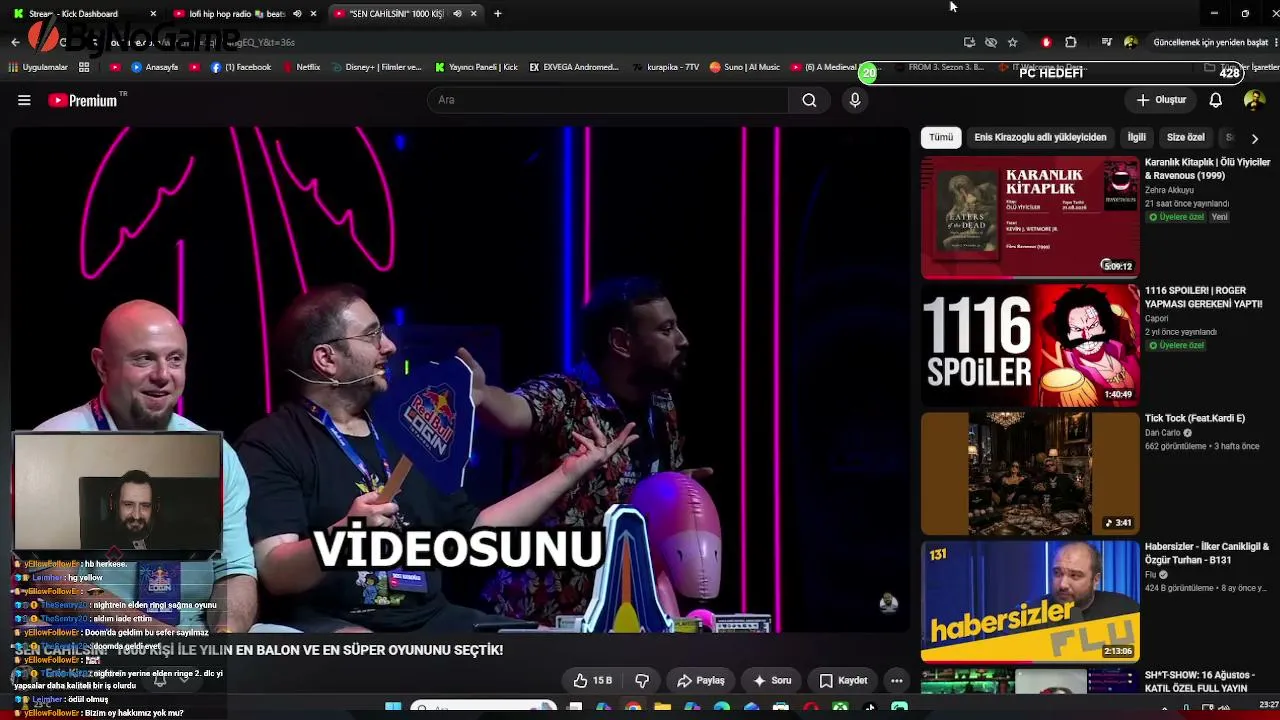The height and width of the screenshot is (720, 1280).
Task: Open the Karanlık Kitaplık video thumbnail
Action: click(1030, 217)
